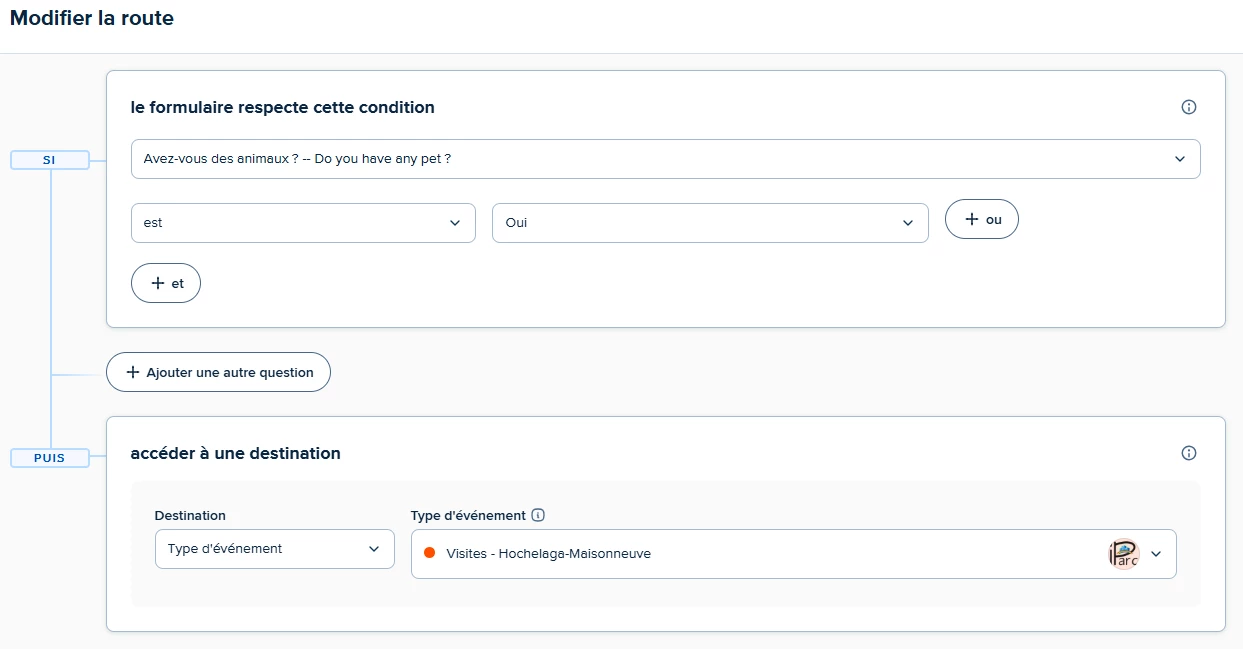This screenshot has height=649, width=1243.
Task: Click plus icon in 'ou' button
Action: point(971,219)
